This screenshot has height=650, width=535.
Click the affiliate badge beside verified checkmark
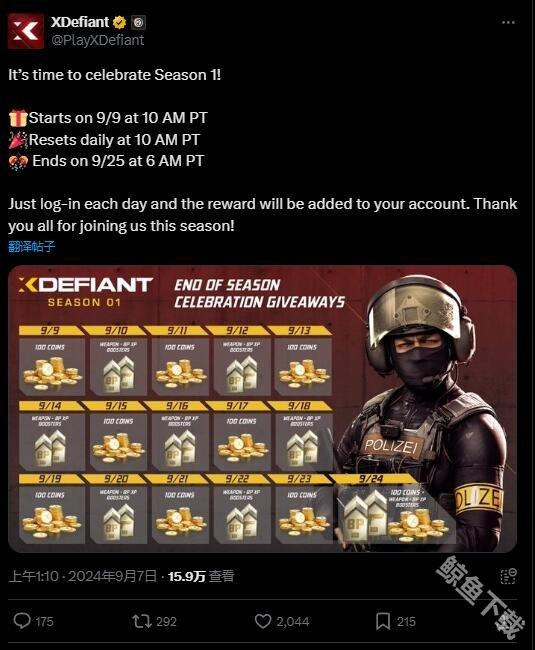[x=138, y=22]
